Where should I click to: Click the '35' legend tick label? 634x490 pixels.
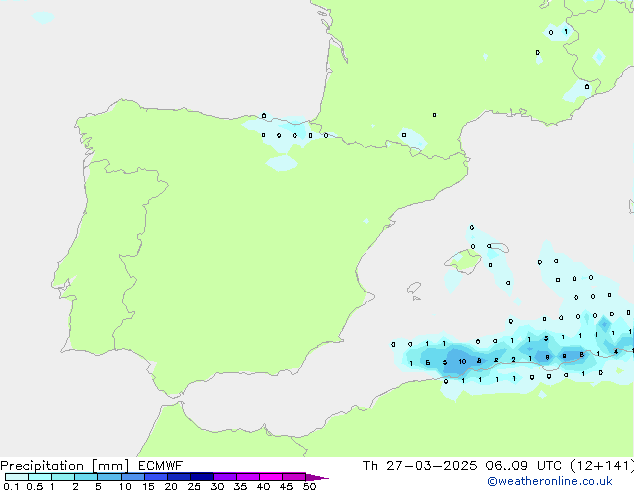[x=240, y=486]
